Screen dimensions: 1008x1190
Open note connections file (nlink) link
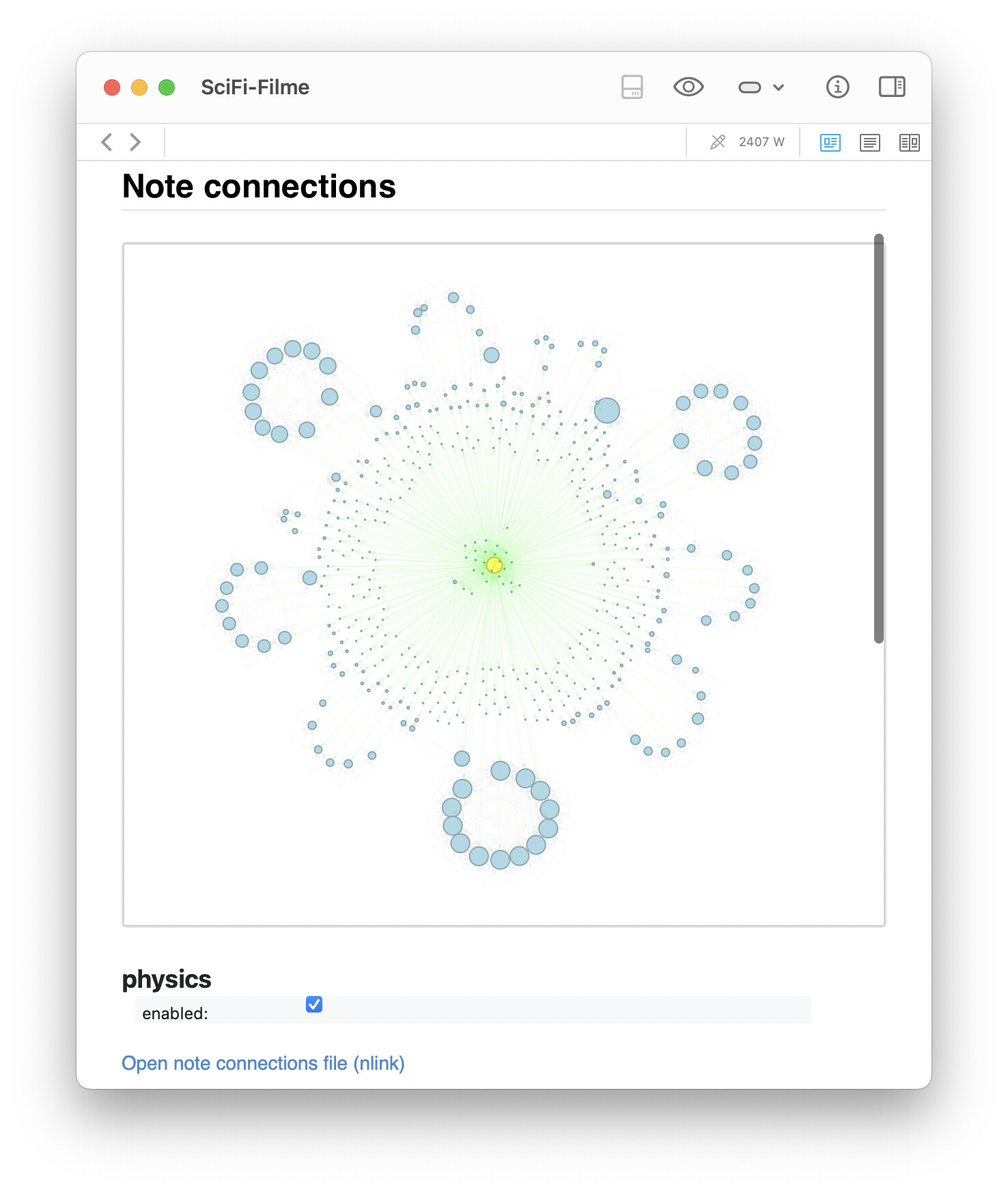pos(263,1064)
